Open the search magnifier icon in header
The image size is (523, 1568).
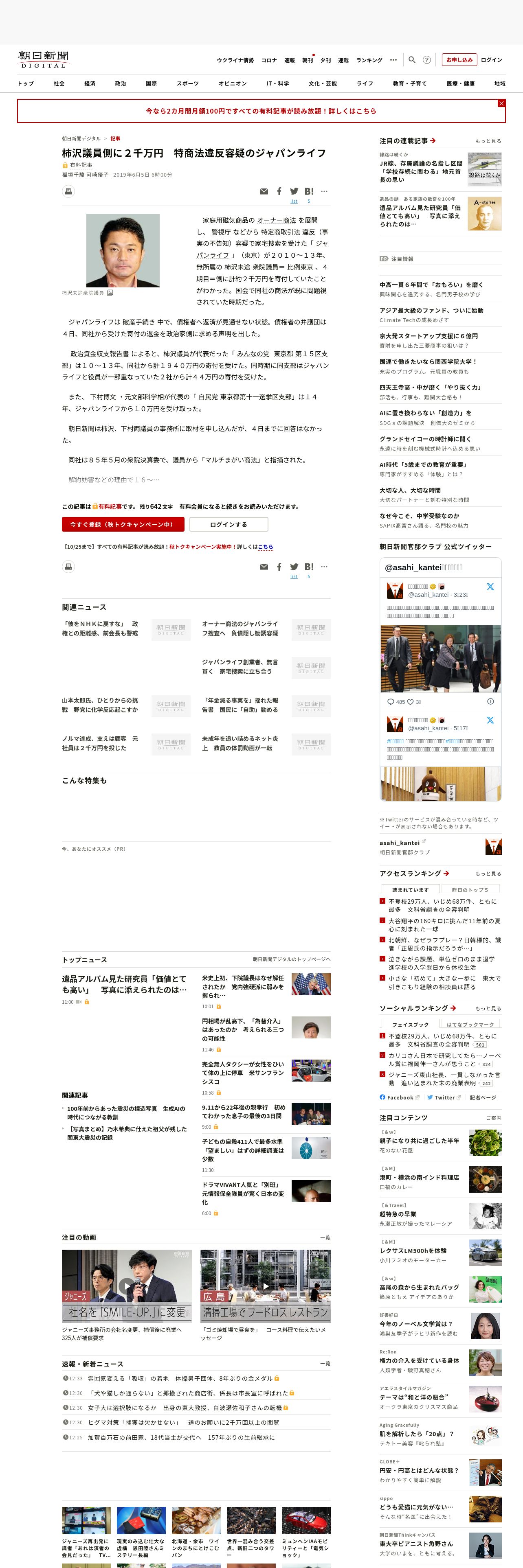tap(412, 60)
